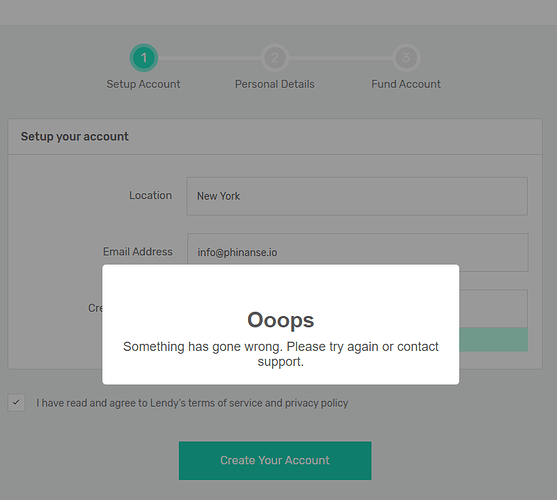Focus the Location field containing New York

pos(357,196)
